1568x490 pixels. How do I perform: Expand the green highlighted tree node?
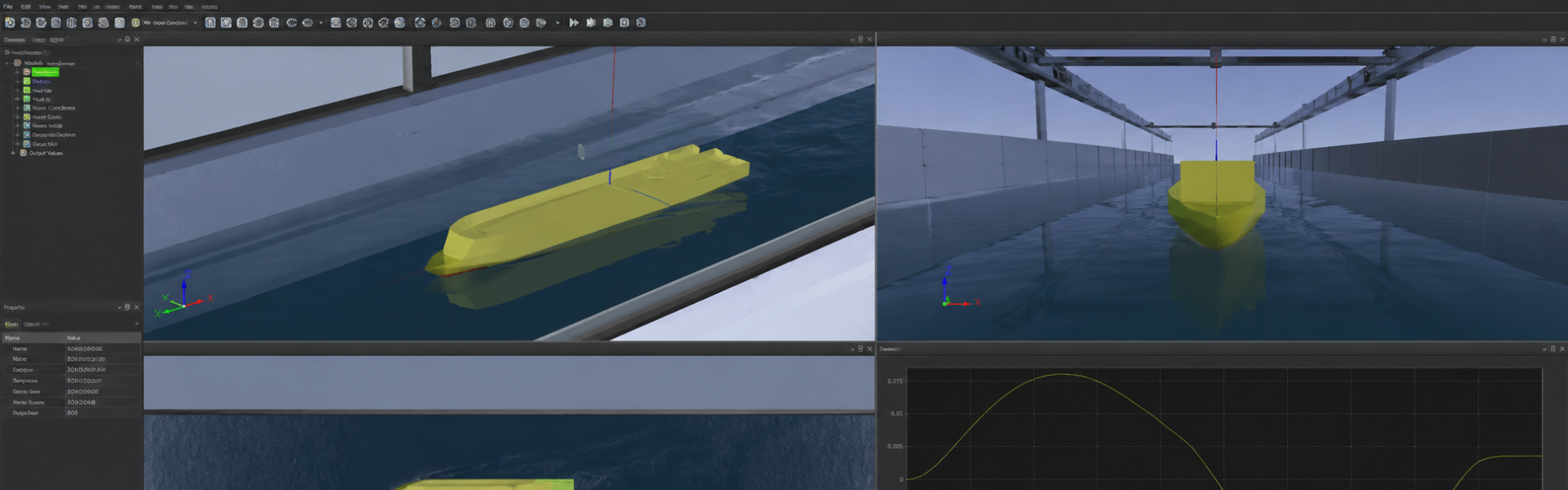point(17,72)
